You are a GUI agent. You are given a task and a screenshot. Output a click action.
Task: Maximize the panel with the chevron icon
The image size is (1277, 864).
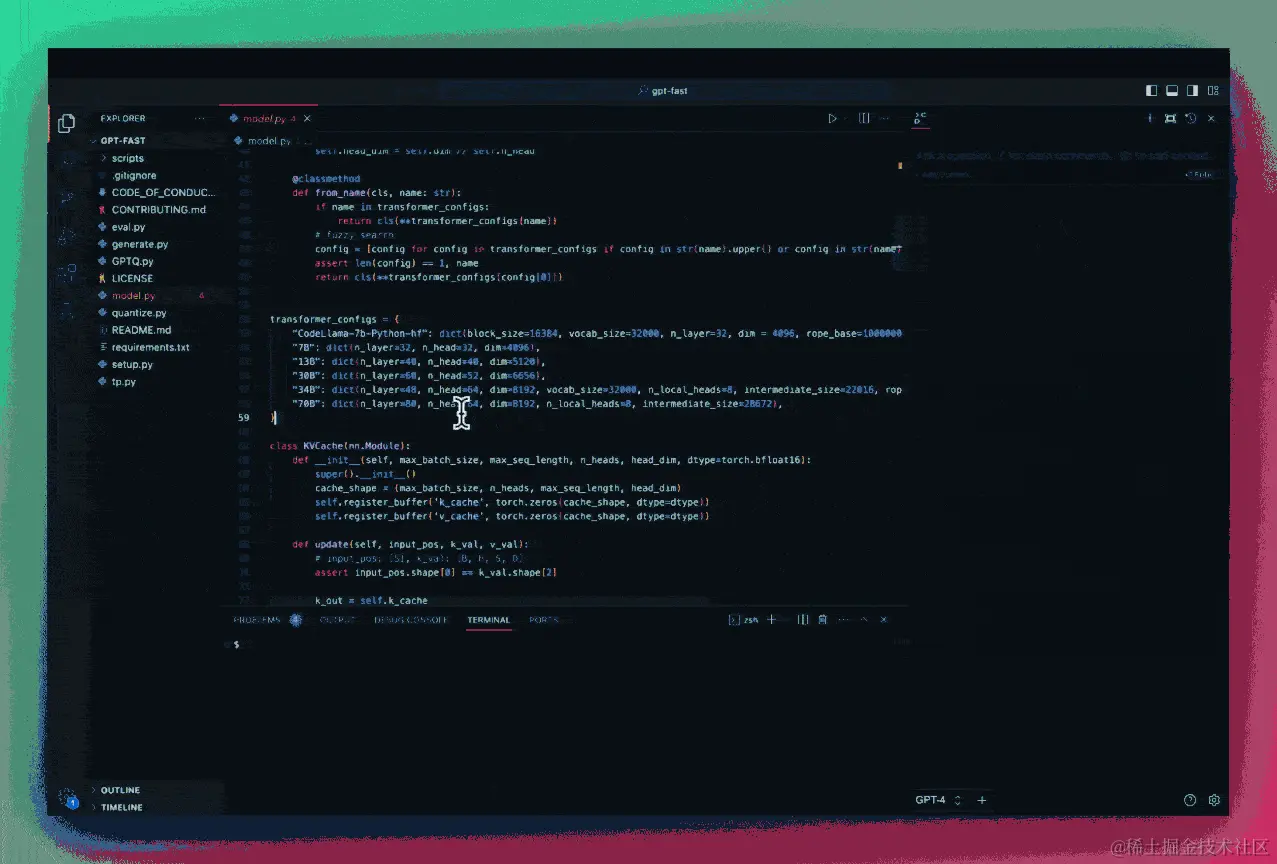(862, 619)
